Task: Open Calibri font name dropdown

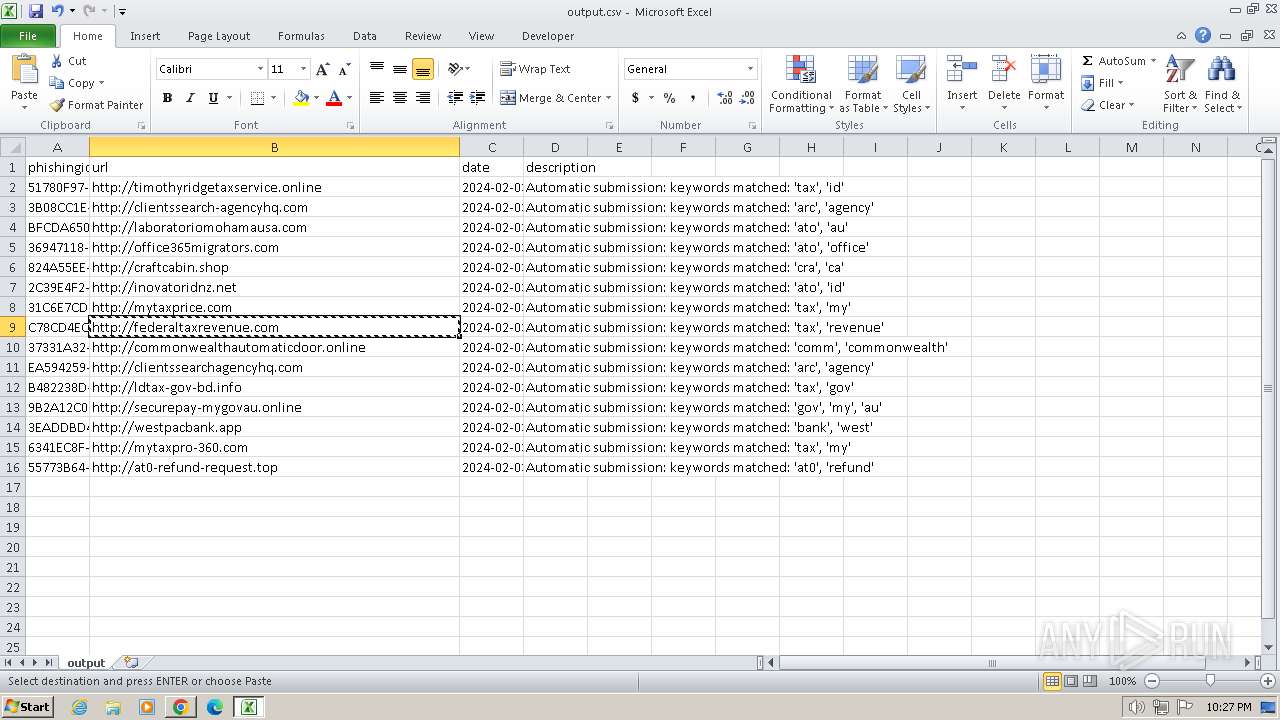Action: tap(260, 69)
